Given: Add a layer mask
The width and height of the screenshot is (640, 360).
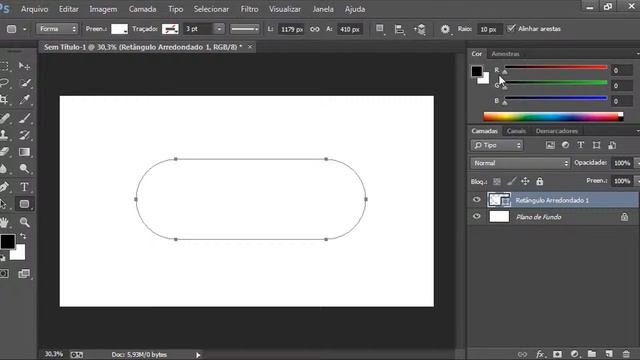Looking at the screenshot, I should coord(557,354).
